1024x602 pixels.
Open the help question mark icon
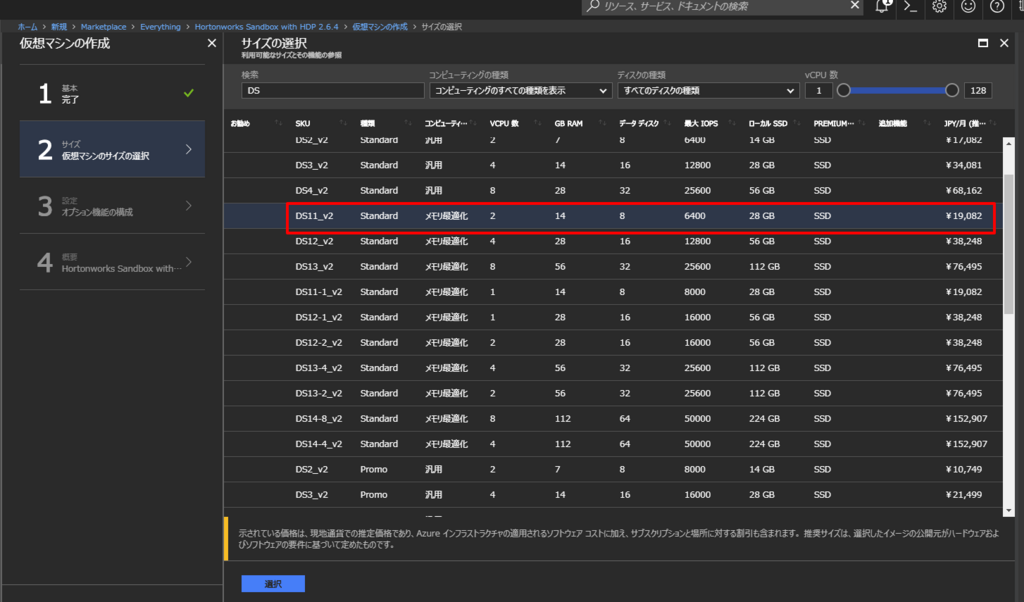click(x=997, y=6)
